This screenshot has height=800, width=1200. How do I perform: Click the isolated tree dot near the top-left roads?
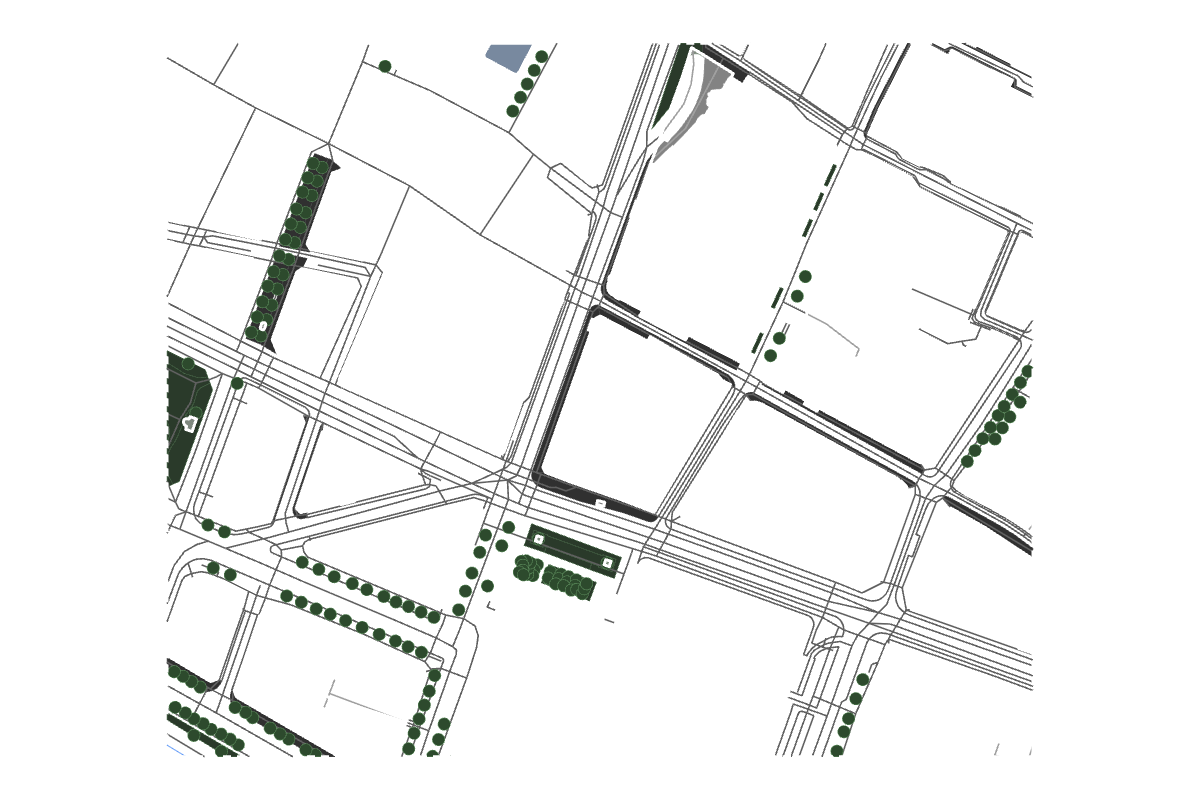click(x=385, y=66)
